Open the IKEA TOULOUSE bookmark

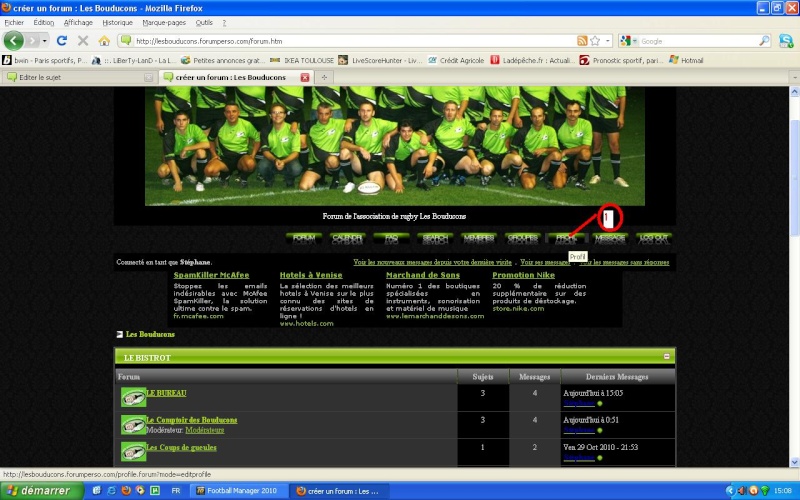pyautogui.click(x=302, y=60)
